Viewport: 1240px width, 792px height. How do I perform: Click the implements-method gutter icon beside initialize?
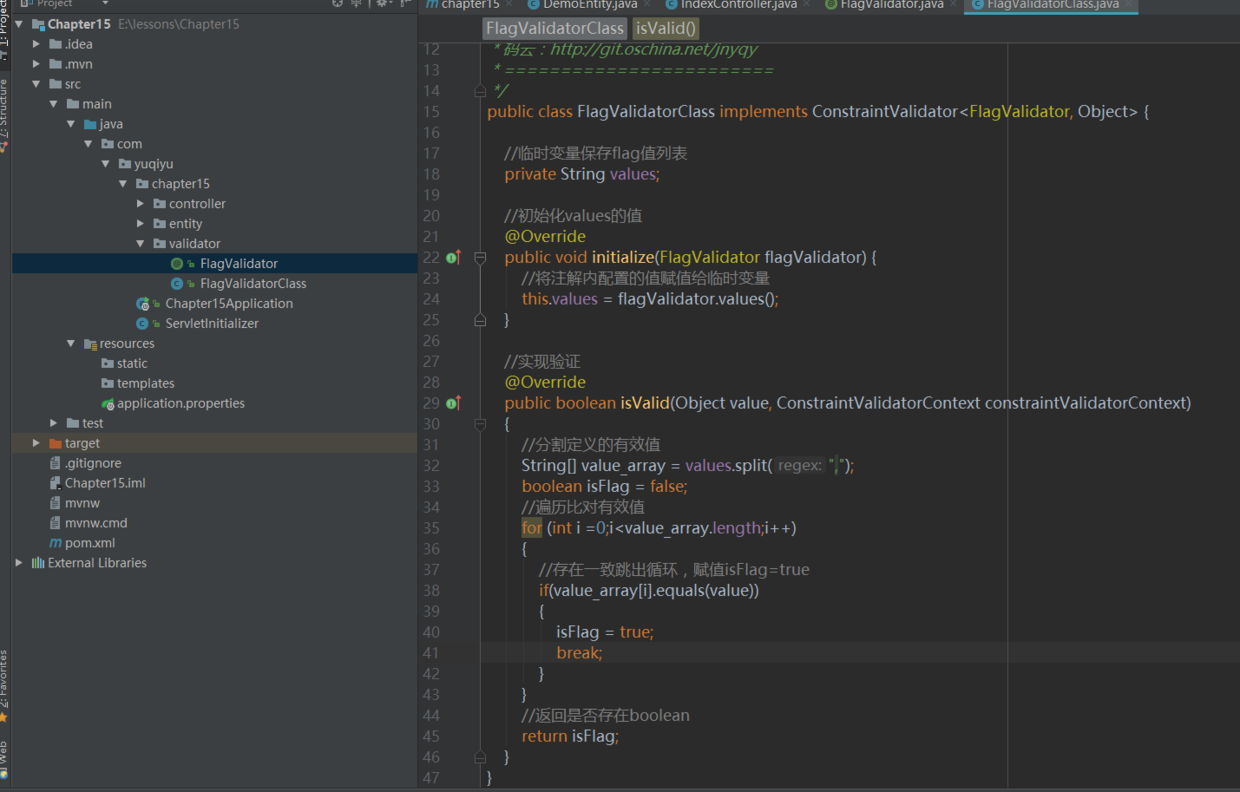[453, 258]
